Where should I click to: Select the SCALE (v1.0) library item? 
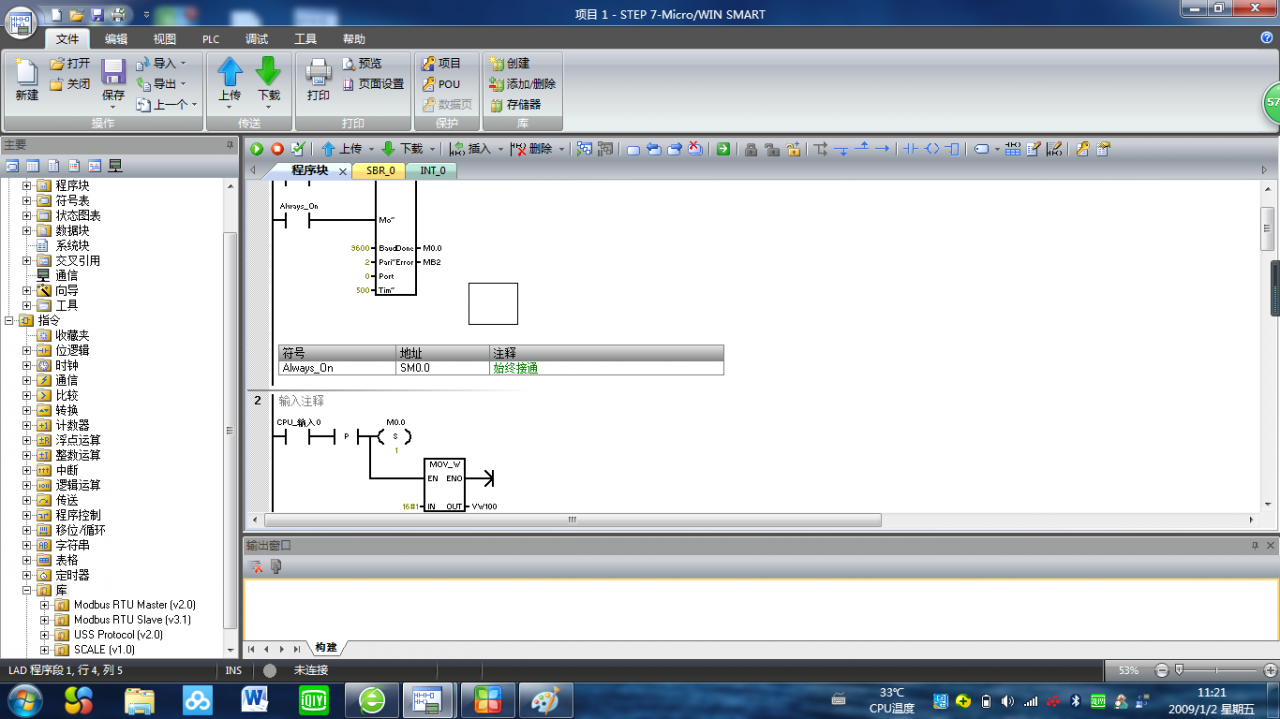click(x=104, y=650)
